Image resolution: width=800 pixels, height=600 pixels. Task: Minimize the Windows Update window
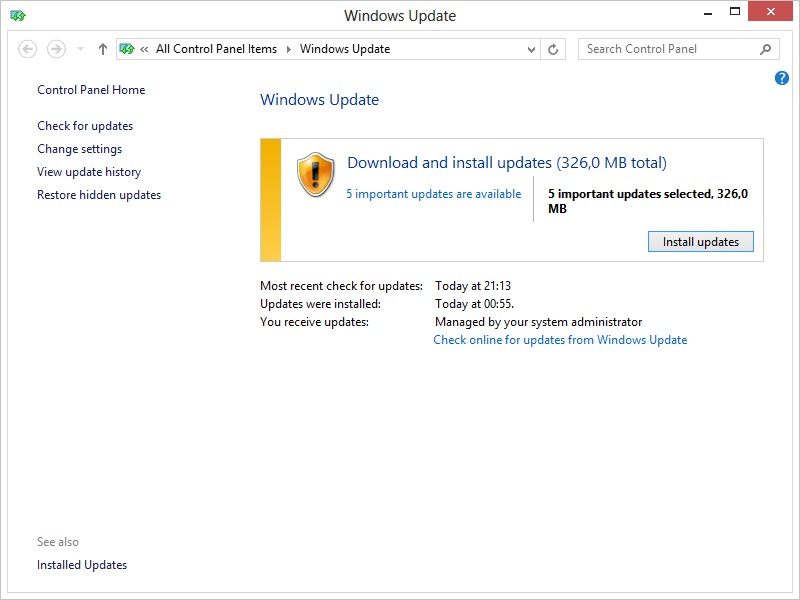pos(708,12)
